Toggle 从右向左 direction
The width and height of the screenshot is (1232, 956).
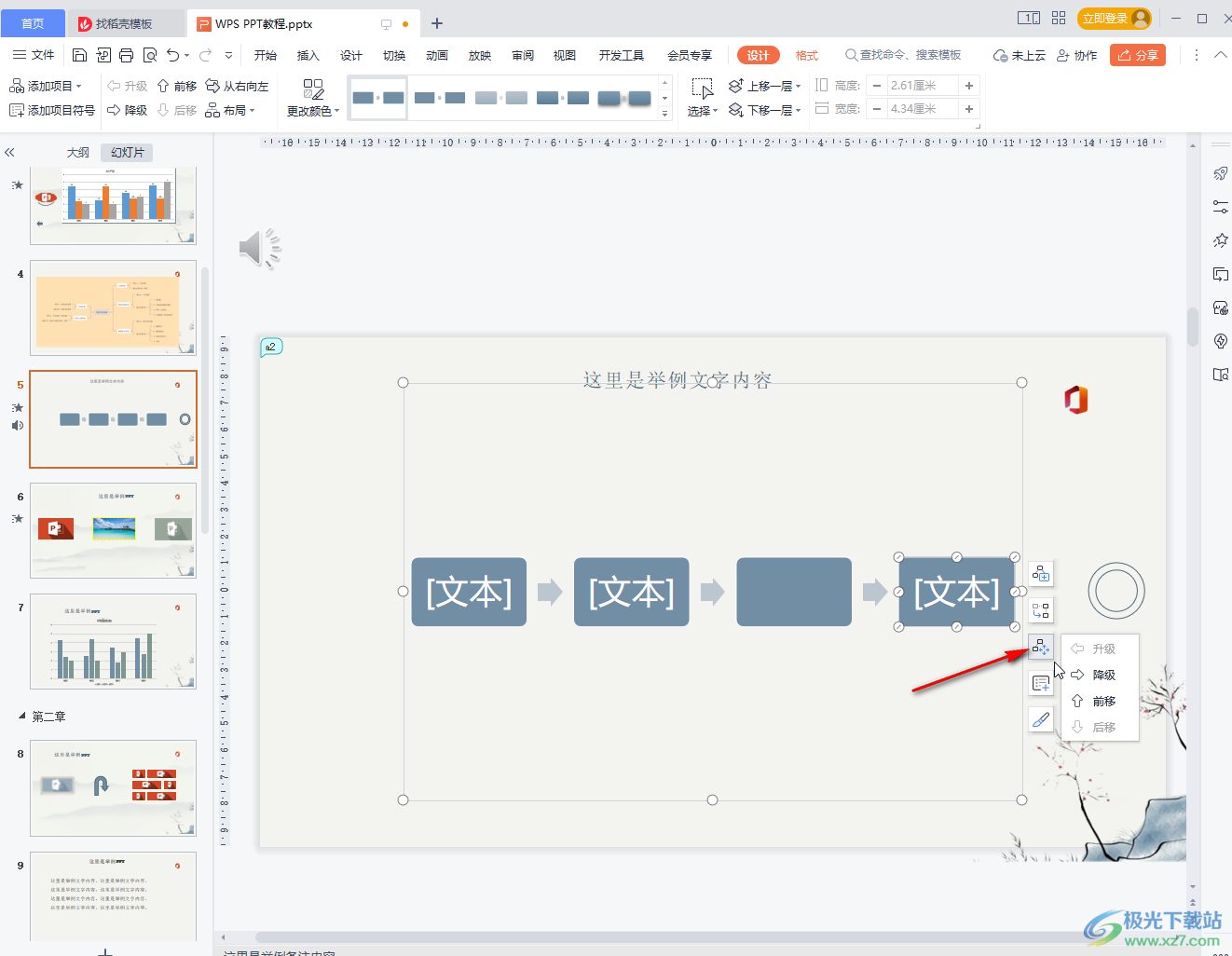[237, 86]
